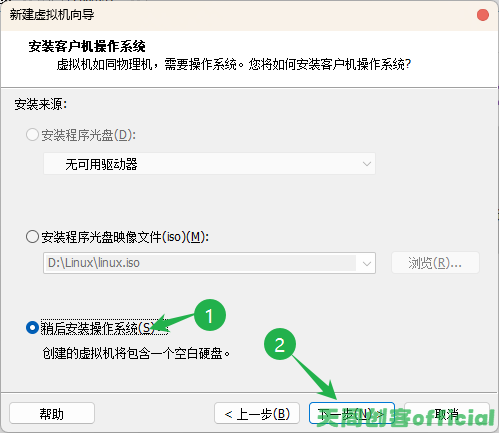Close the 新建虚拟机向导 dialog with red button
499x433 pixels.
coord(482,15)
